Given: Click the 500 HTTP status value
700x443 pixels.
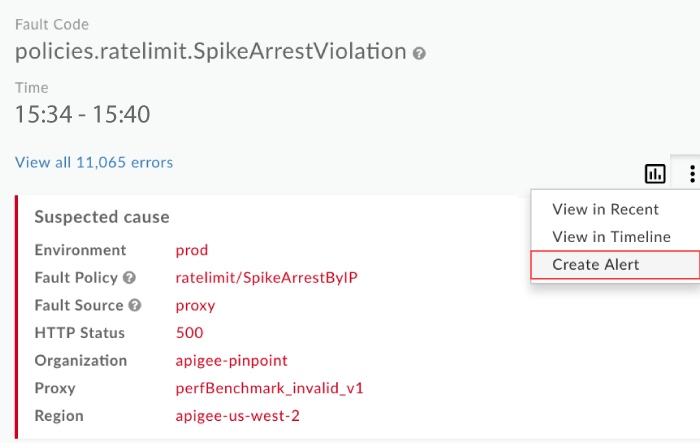Looking at the screenshot, I should point(189,333).
